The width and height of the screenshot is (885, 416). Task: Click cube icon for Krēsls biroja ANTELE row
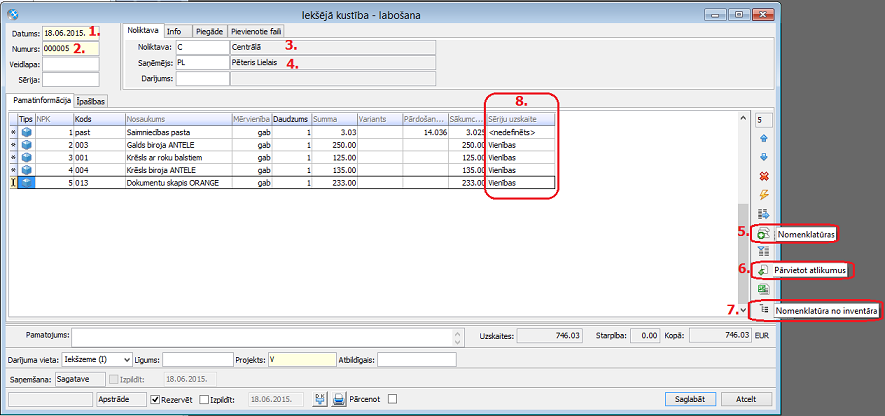coord(27,170)
